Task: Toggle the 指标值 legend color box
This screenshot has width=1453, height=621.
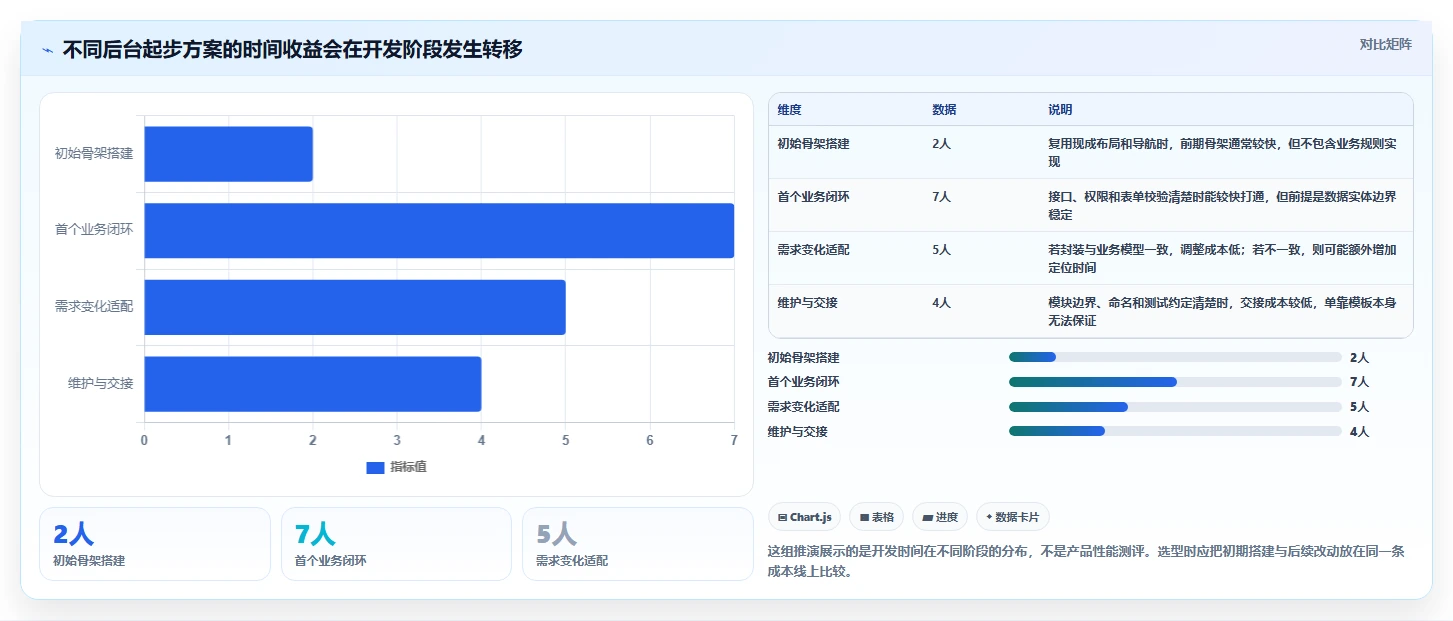Action: [x=375, y=467]
